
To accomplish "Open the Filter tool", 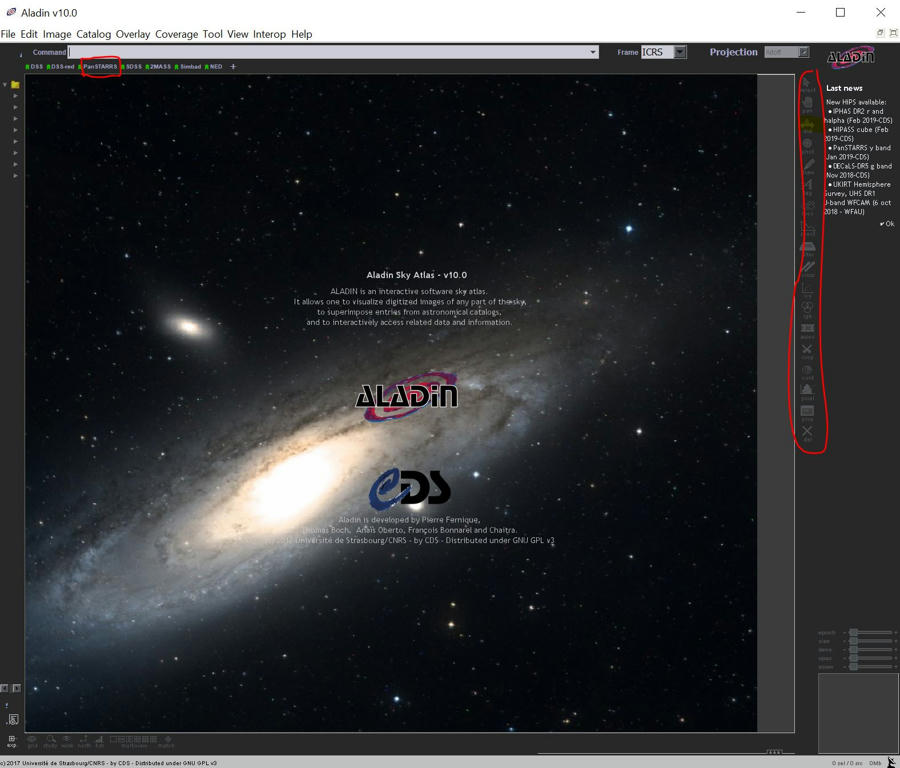I will pos(808,249).
